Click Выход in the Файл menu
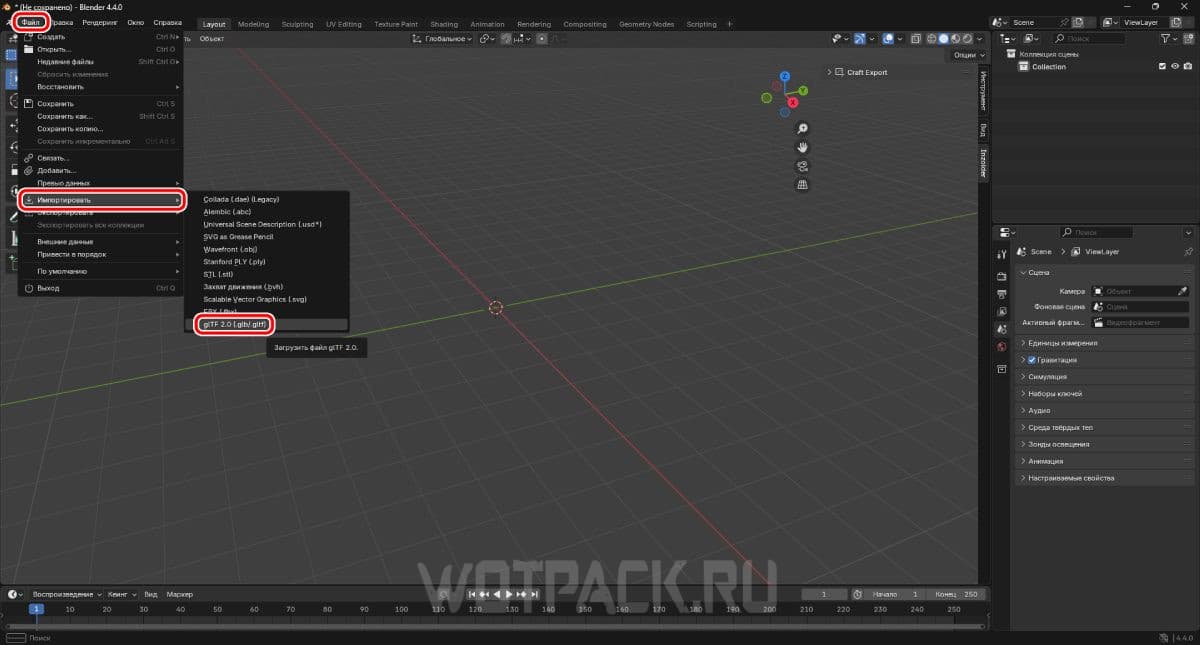The image size is (1200, 645). [x=100, y=288]
